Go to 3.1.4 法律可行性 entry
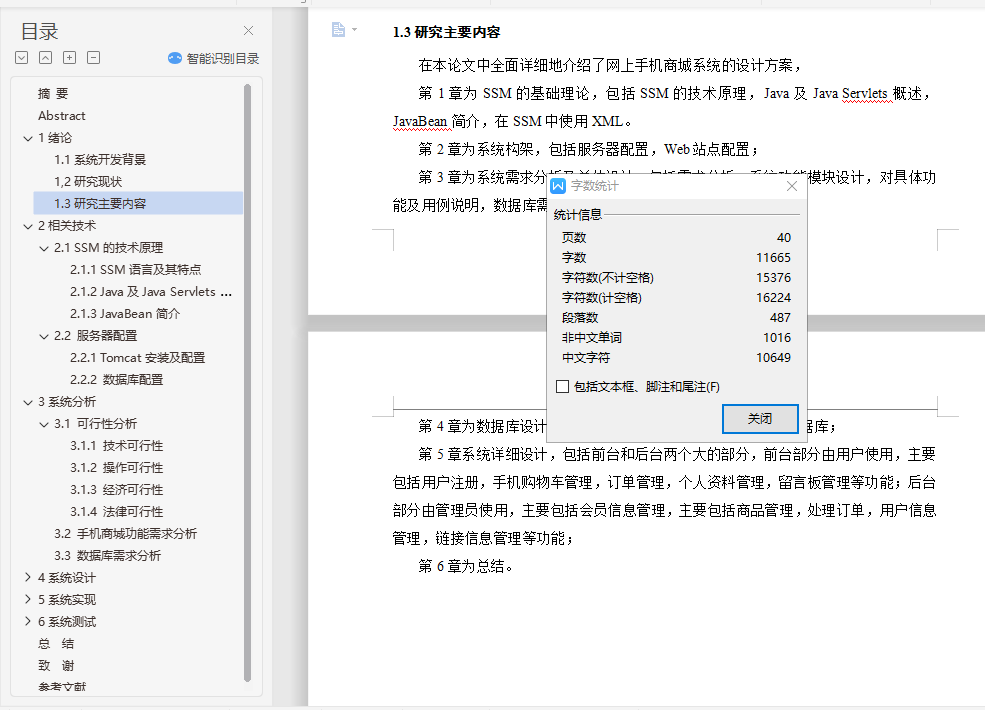Screen dimensions: 985x710 point(116,511)
